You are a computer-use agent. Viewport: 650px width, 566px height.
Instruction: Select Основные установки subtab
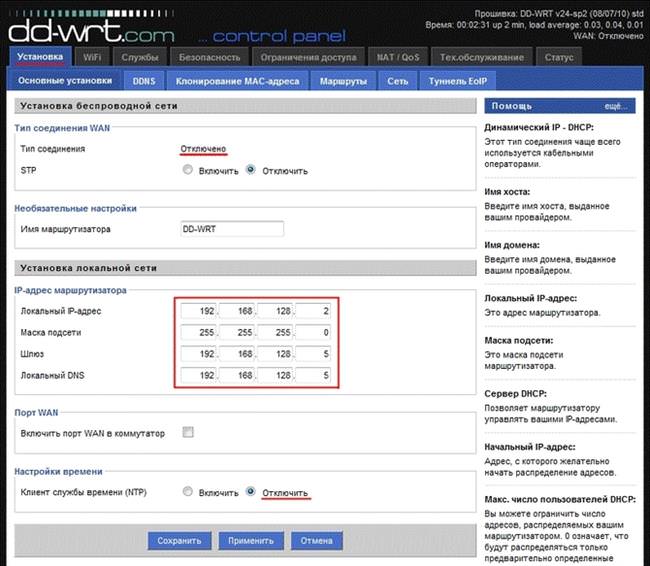[x=65, y=80]
